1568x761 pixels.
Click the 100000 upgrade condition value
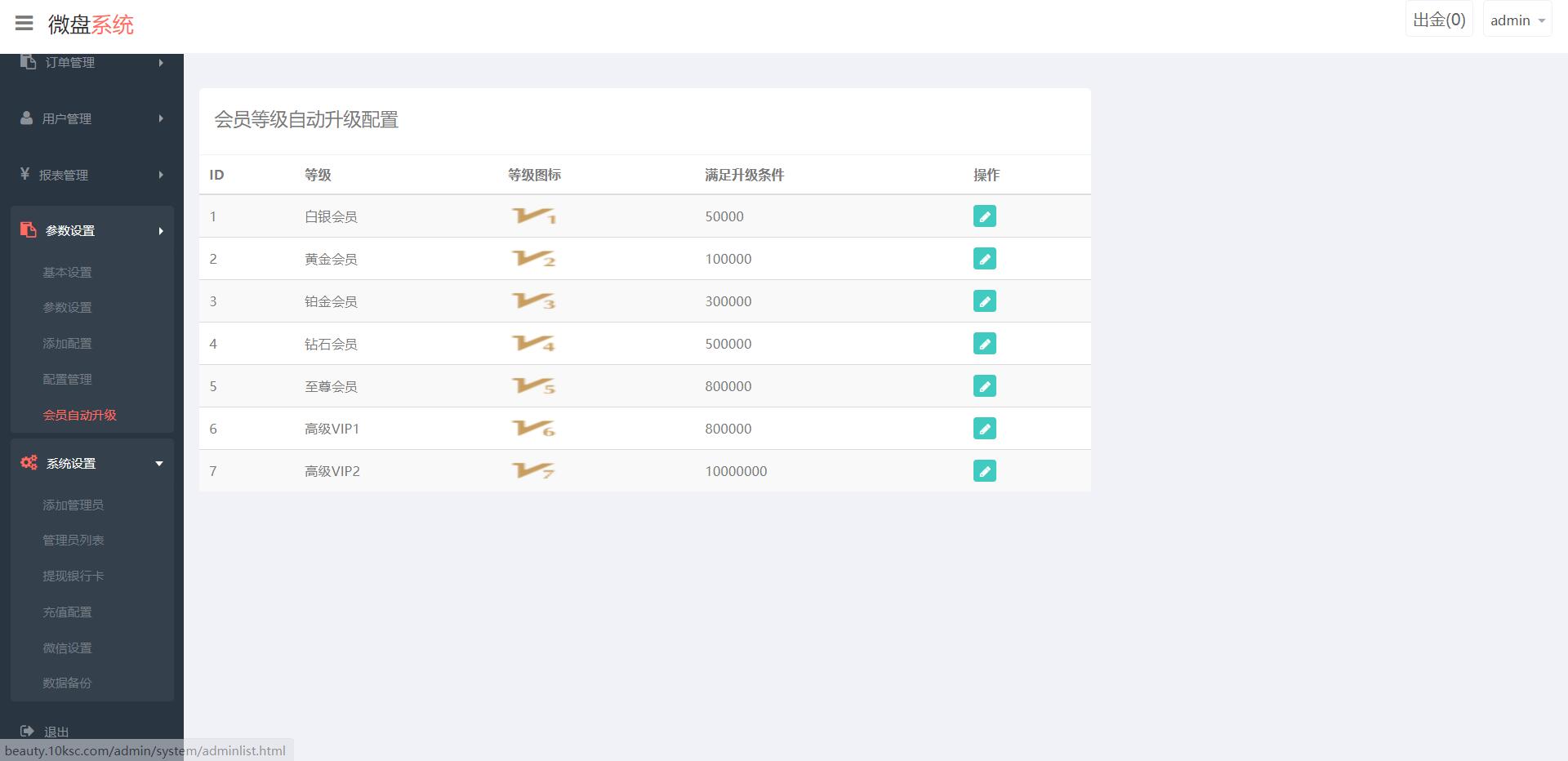point(728,259)
